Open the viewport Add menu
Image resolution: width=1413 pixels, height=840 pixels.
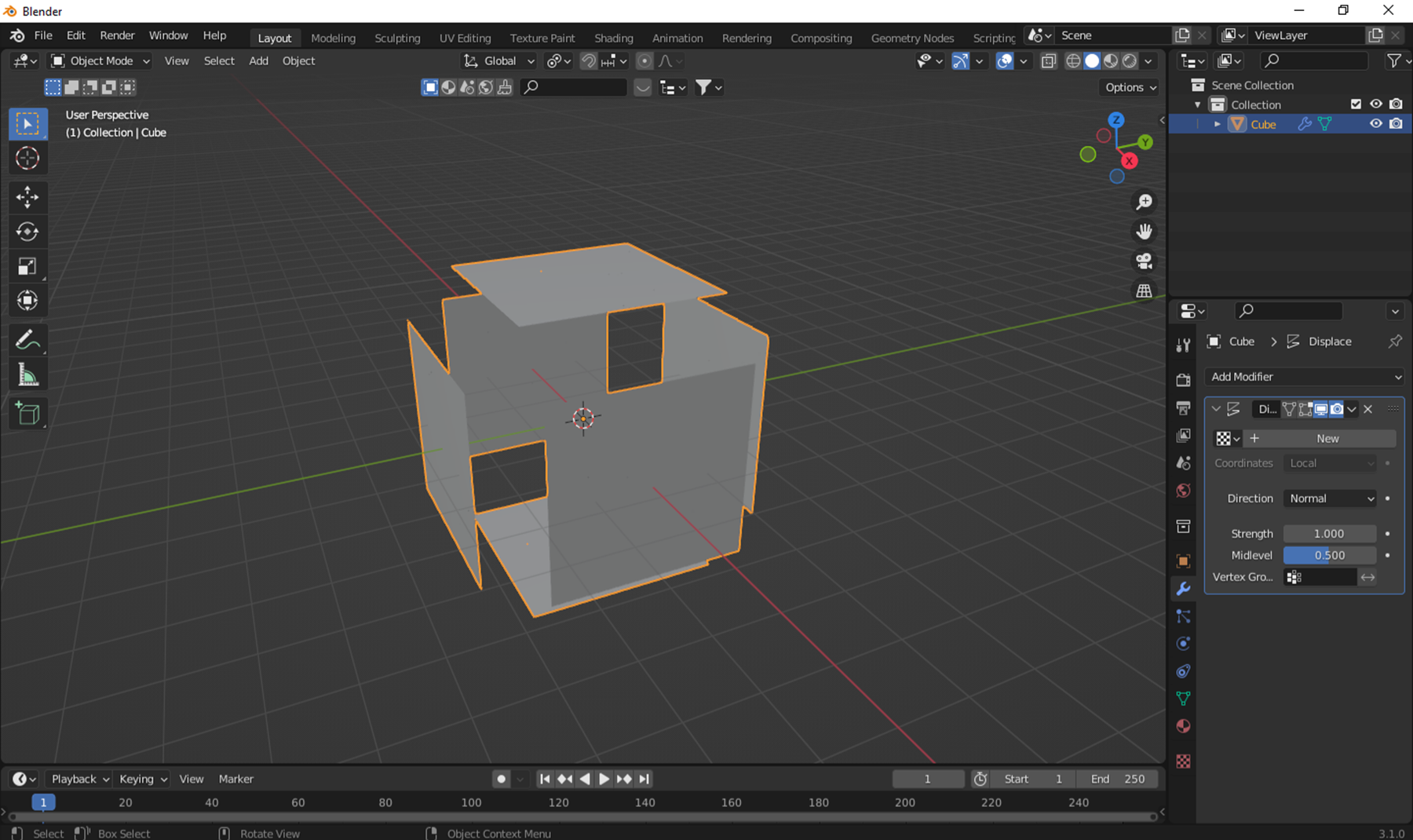(x=258, y=61)
